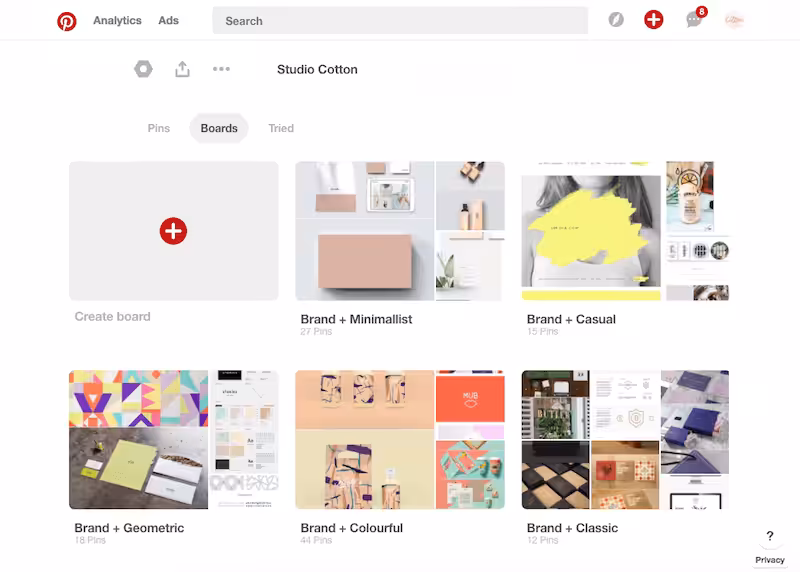800x572 pixels.
Task: Click the Pinterest logo icon
Action: 67,21
